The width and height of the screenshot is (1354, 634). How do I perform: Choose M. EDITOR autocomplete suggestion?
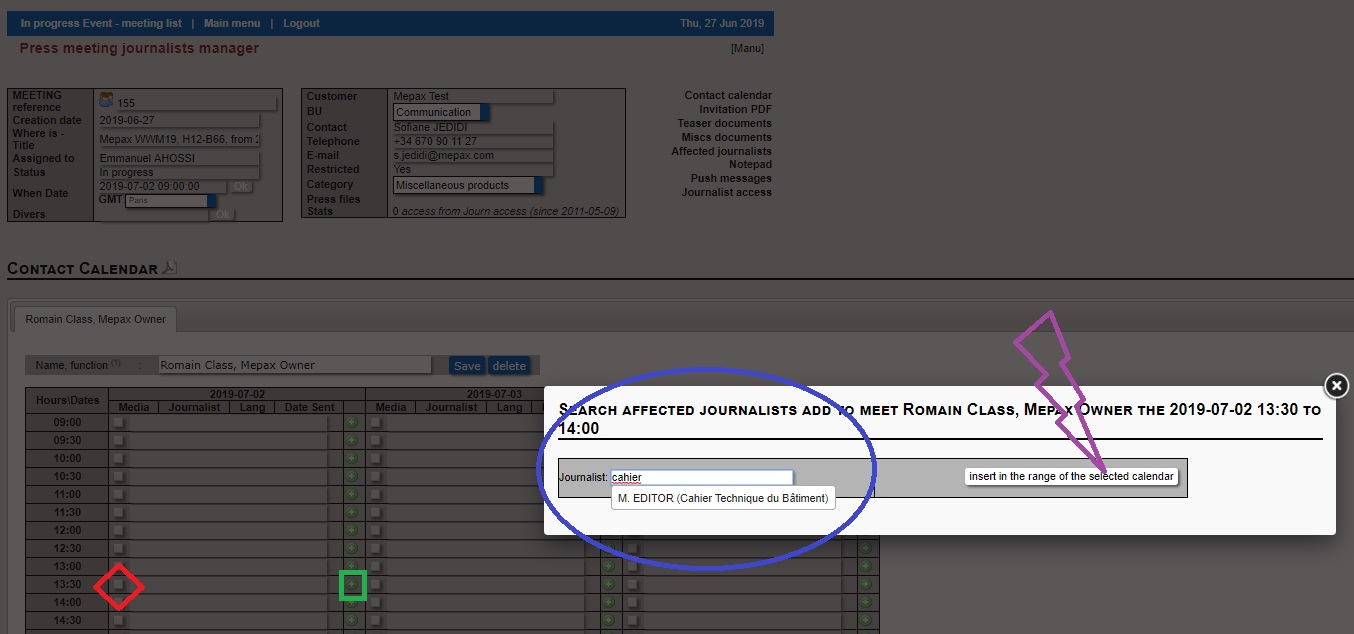coord(723,498)
